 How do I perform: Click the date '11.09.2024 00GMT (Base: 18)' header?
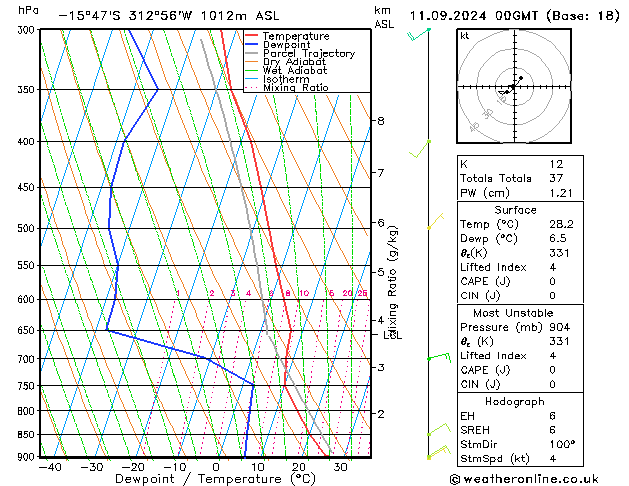[x=514, y=16]
